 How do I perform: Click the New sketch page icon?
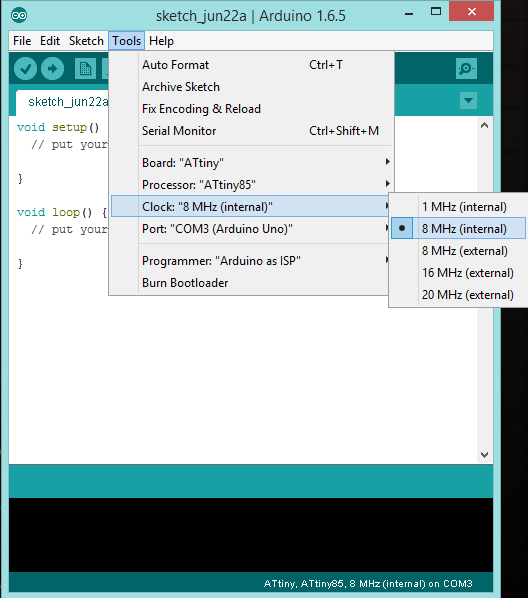[x=85, y=69]
